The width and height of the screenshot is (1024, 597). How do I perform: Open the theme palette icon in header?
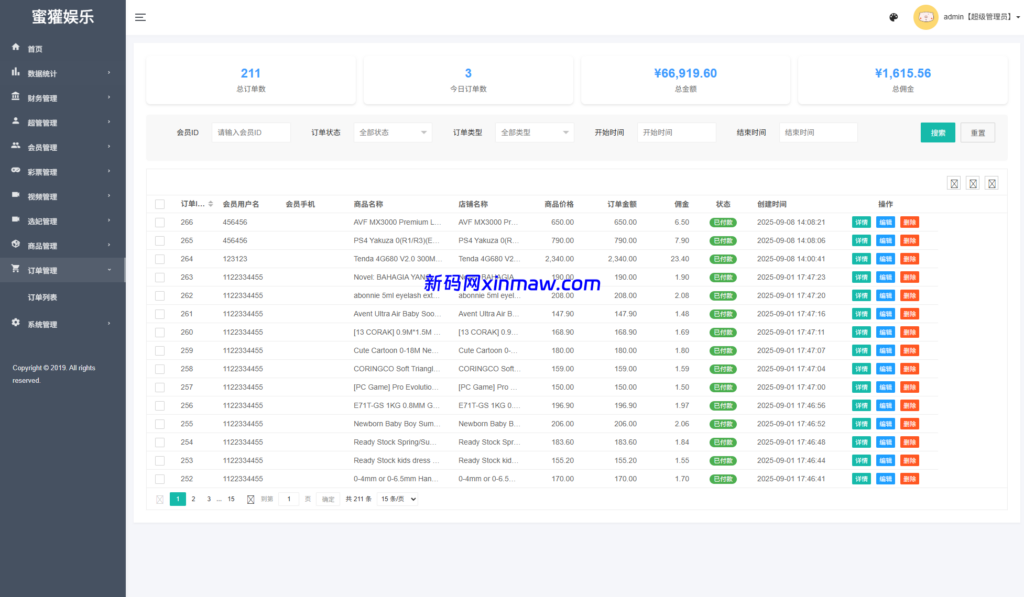click(893, 17)
